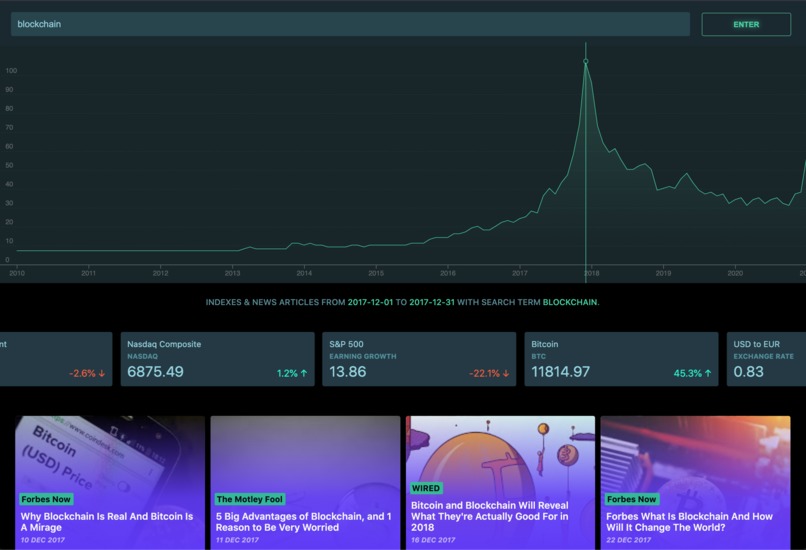Click the WIRED source tag
The height and width of the screenshot is (550, 806).
426,488
